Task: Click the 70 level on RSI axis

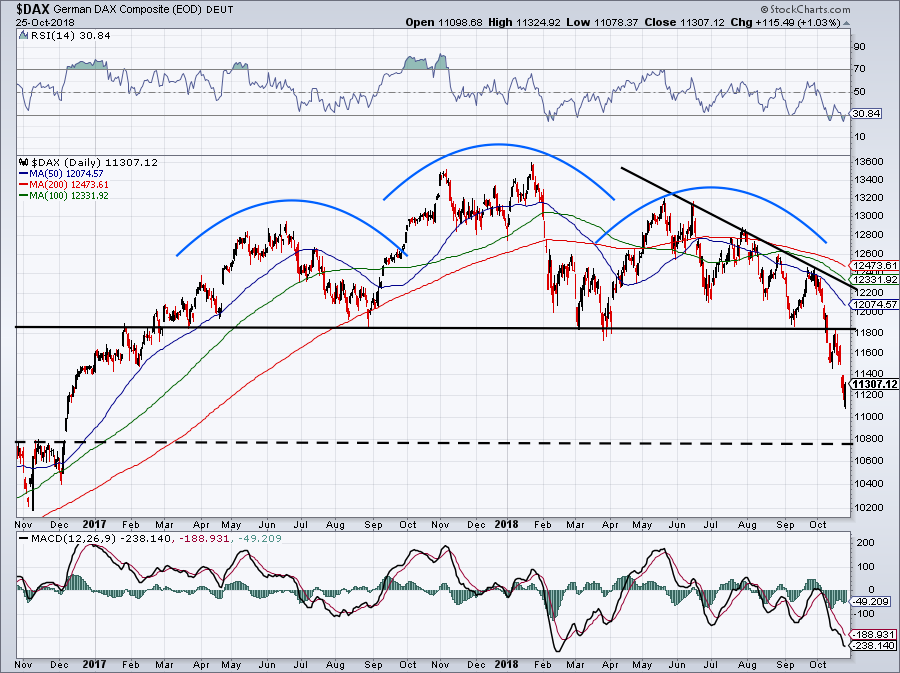Action: (859, 69)
